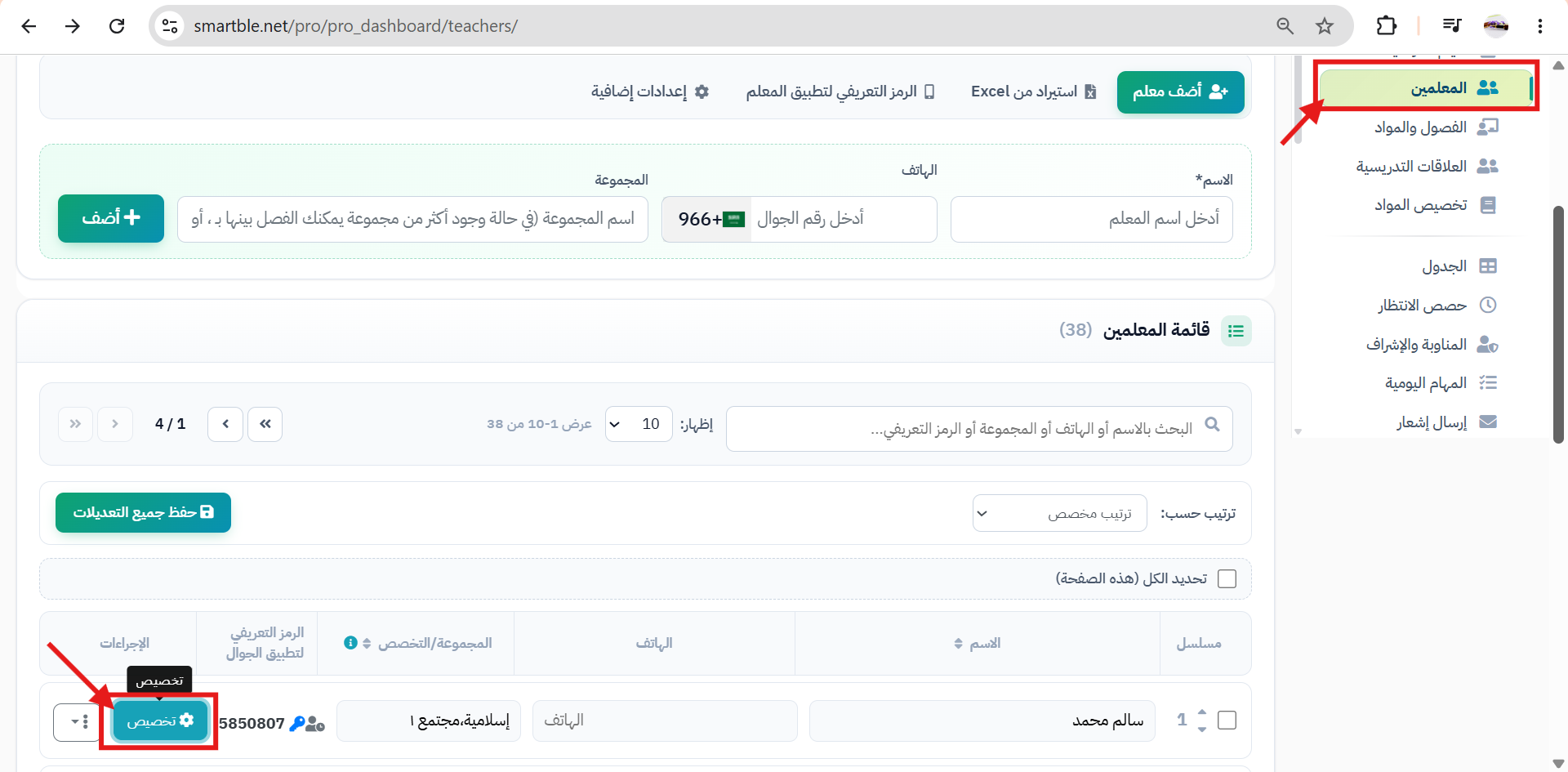Open the Chrome three-dot menu
Viewport: 1568px width, 772px height.
pyautogui.click(x=1539, y=26)
